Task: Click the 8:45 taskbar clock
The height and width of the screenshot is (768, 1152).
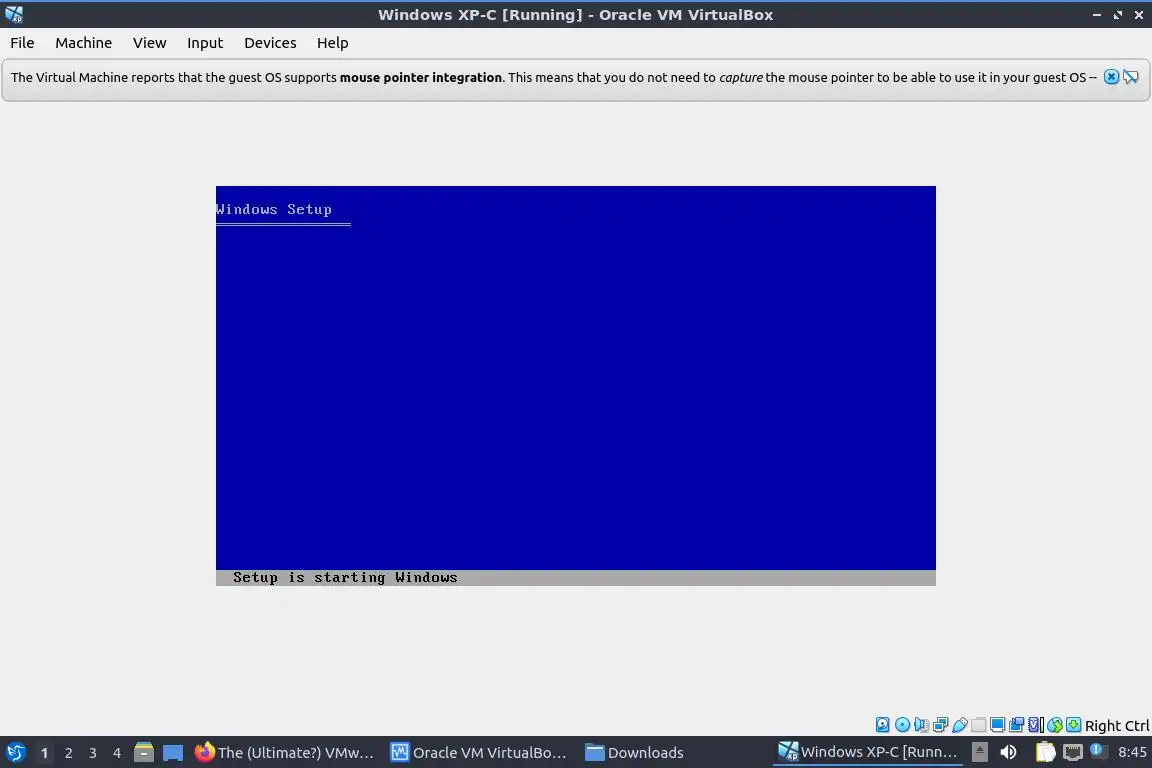Action: pyautogui.click(x=1132, y=752)
